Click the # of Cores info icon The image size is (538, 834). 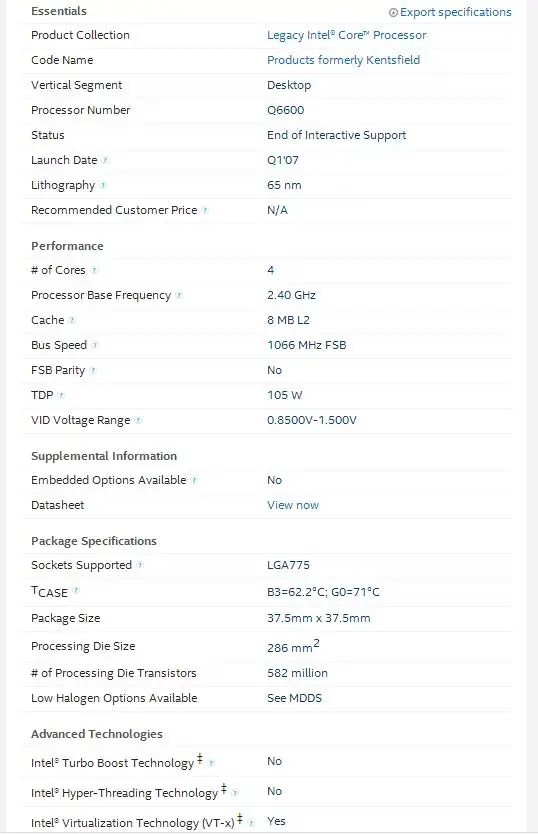click(x=94, y=270)
